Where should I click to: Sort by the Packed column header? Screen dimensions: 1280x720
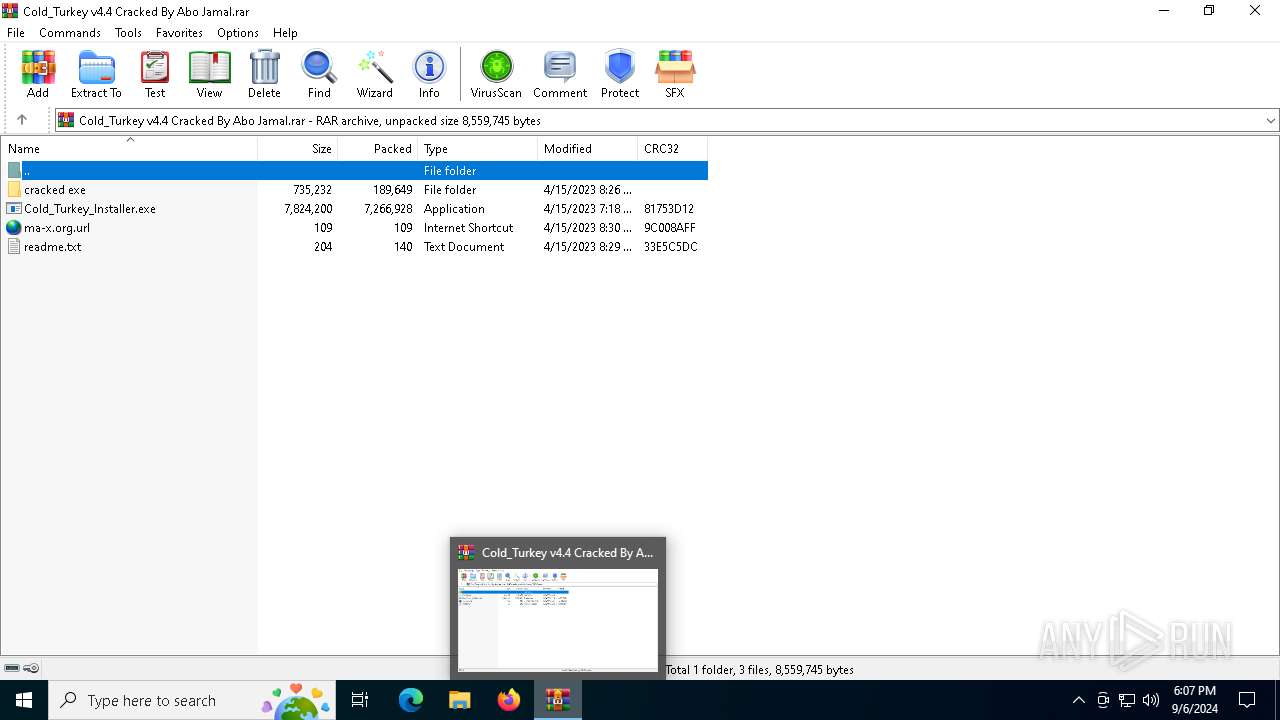pyautogui.click(x=378, y=148)
